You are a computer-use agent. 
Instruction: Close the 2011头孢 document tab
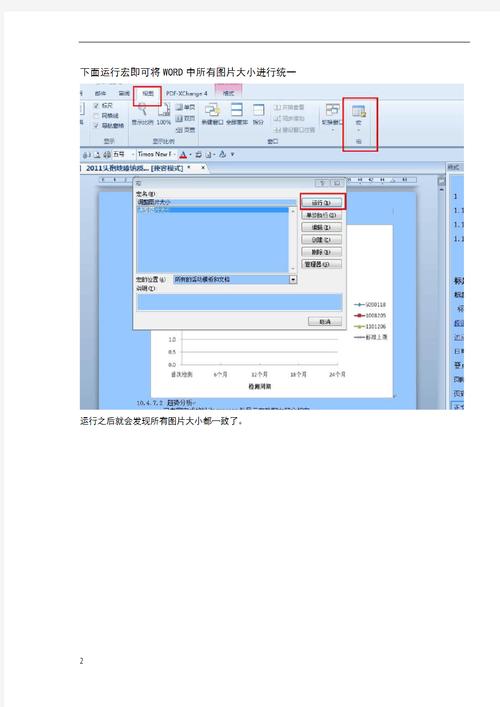click(x=203, y=167)
